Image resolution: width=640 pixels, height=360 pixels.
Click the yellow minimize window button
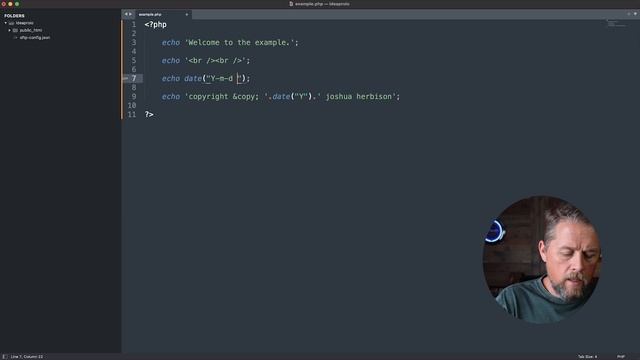tap(10, 4)
